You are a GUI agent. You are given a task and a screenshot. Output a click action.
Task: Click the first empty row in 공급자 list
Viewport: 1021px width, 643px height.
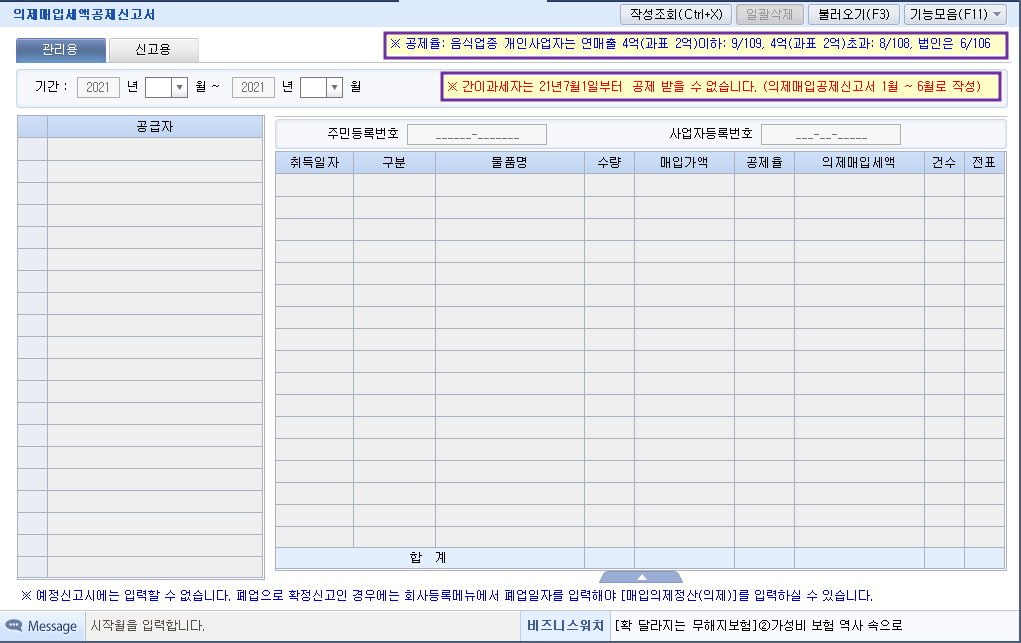click(x=155, y=149)
